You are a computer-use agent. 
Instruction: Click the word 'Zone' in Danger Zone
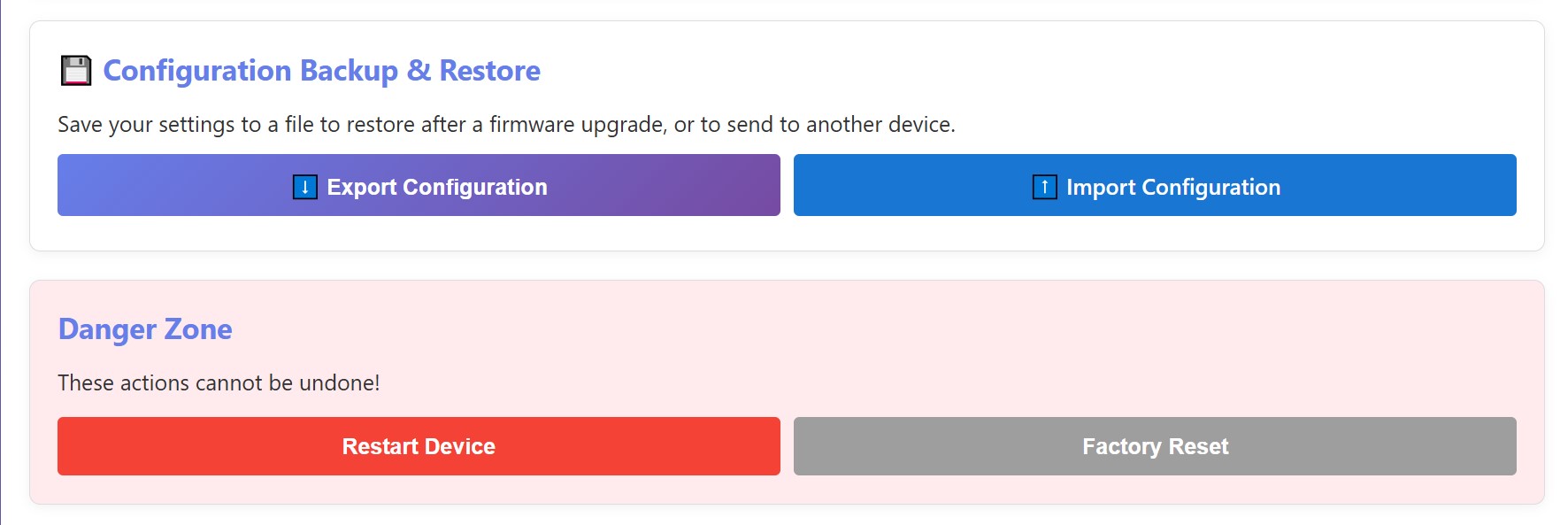[x=198, y=329]
